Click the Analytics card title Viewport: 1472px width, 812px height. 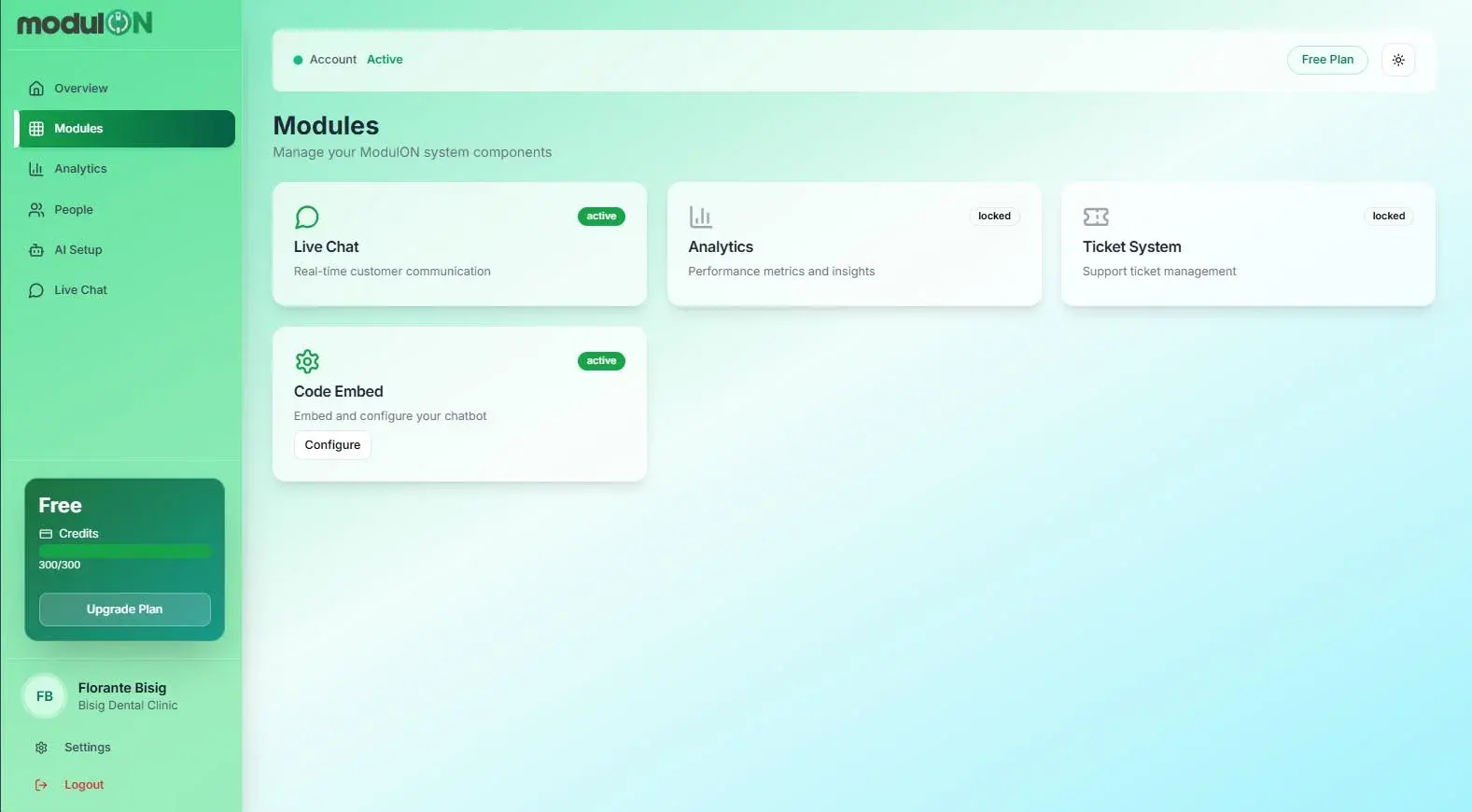tap(721, 247)
